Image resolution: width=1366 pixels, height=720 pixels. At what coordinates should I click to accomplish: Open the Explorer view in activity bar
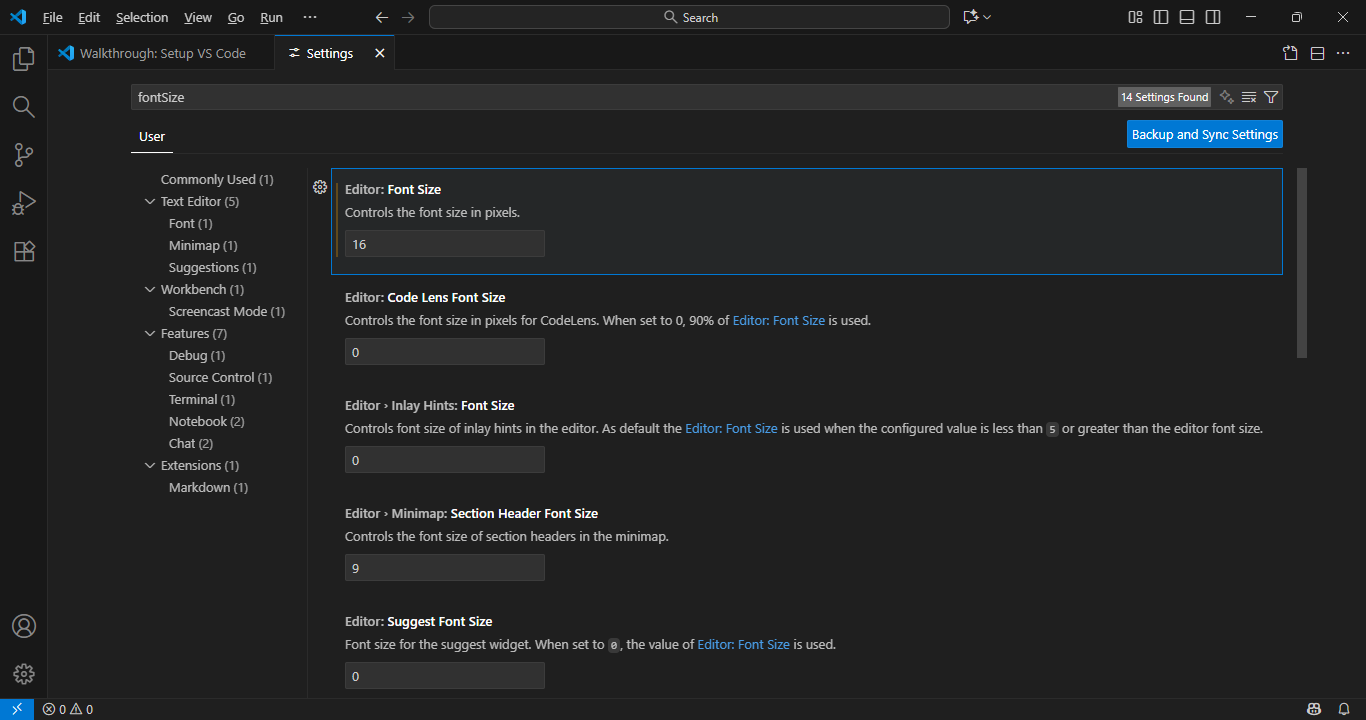coord(24,60)
